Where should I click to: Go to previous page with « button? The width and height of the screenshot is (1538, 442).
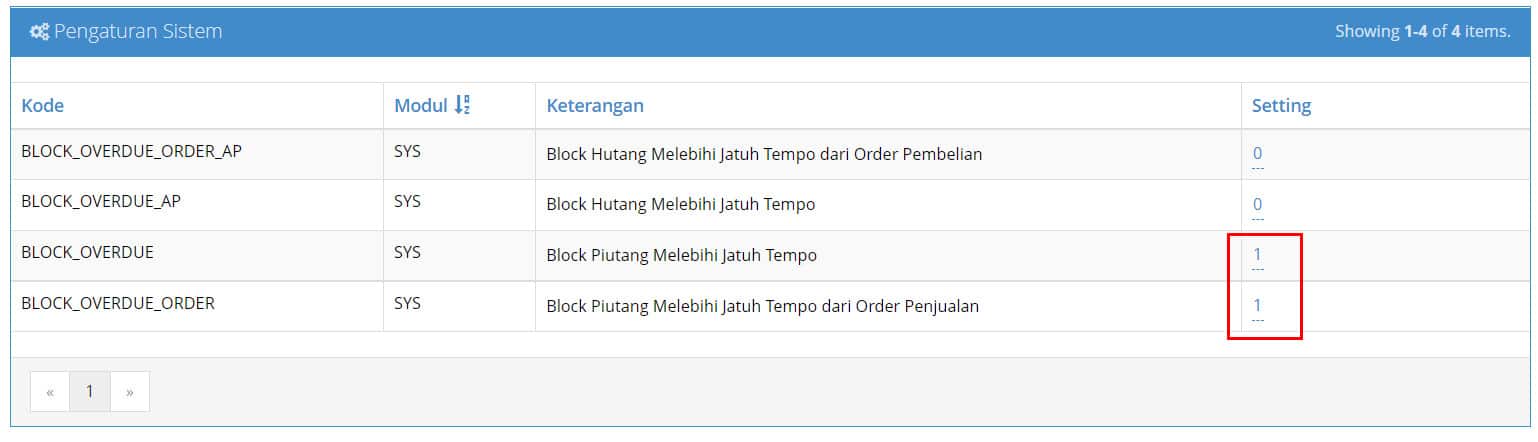pyautogui.click(x=50, y=392)
